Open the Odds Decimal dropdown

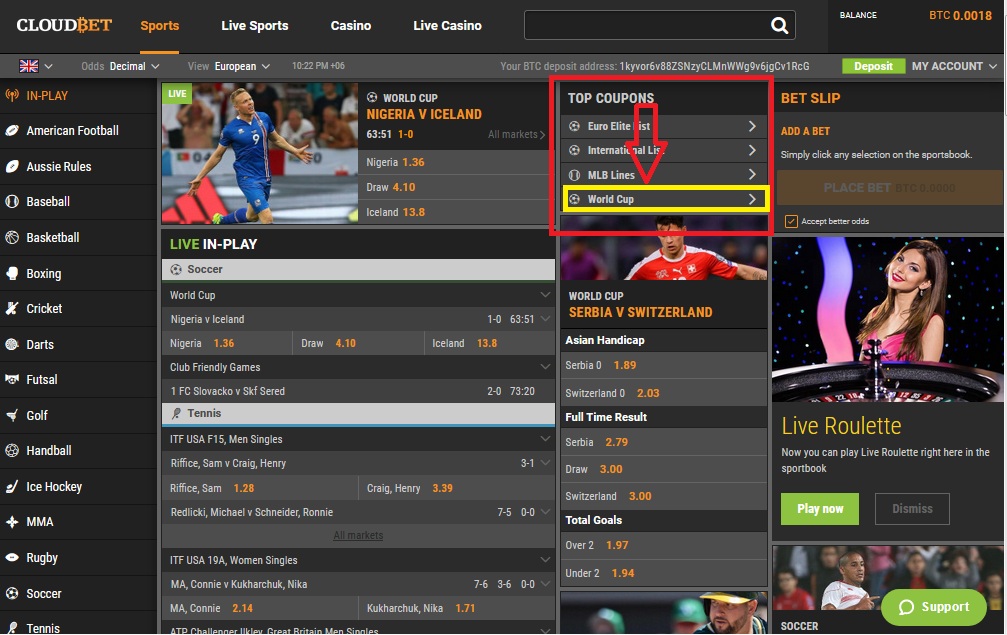[x=120, y=66]
